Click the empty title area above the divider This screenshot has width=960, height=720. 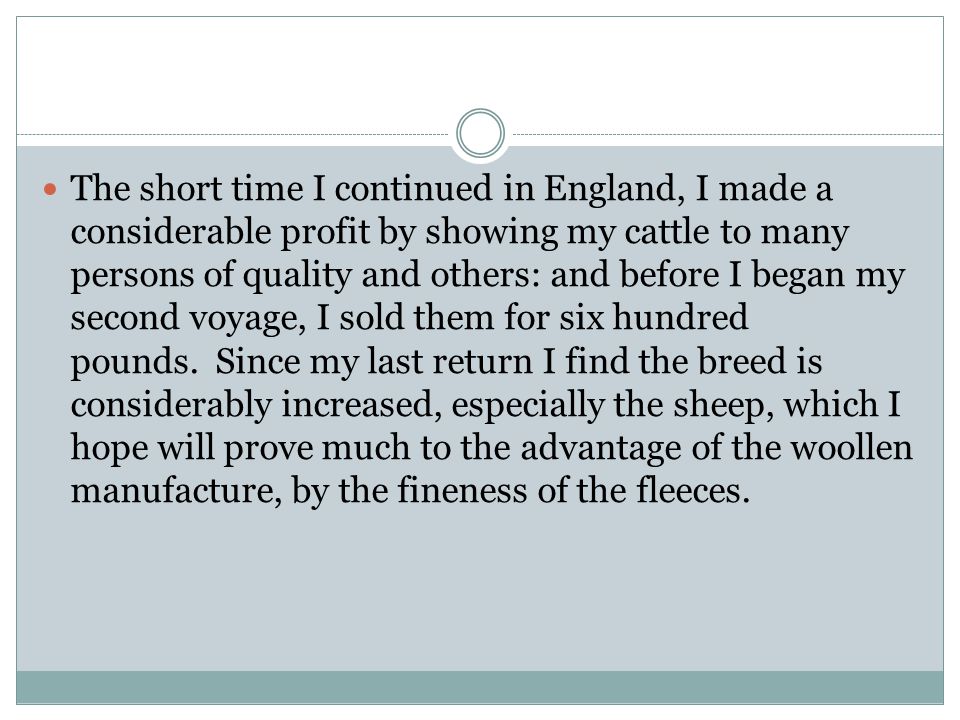[x=480, y=69]
